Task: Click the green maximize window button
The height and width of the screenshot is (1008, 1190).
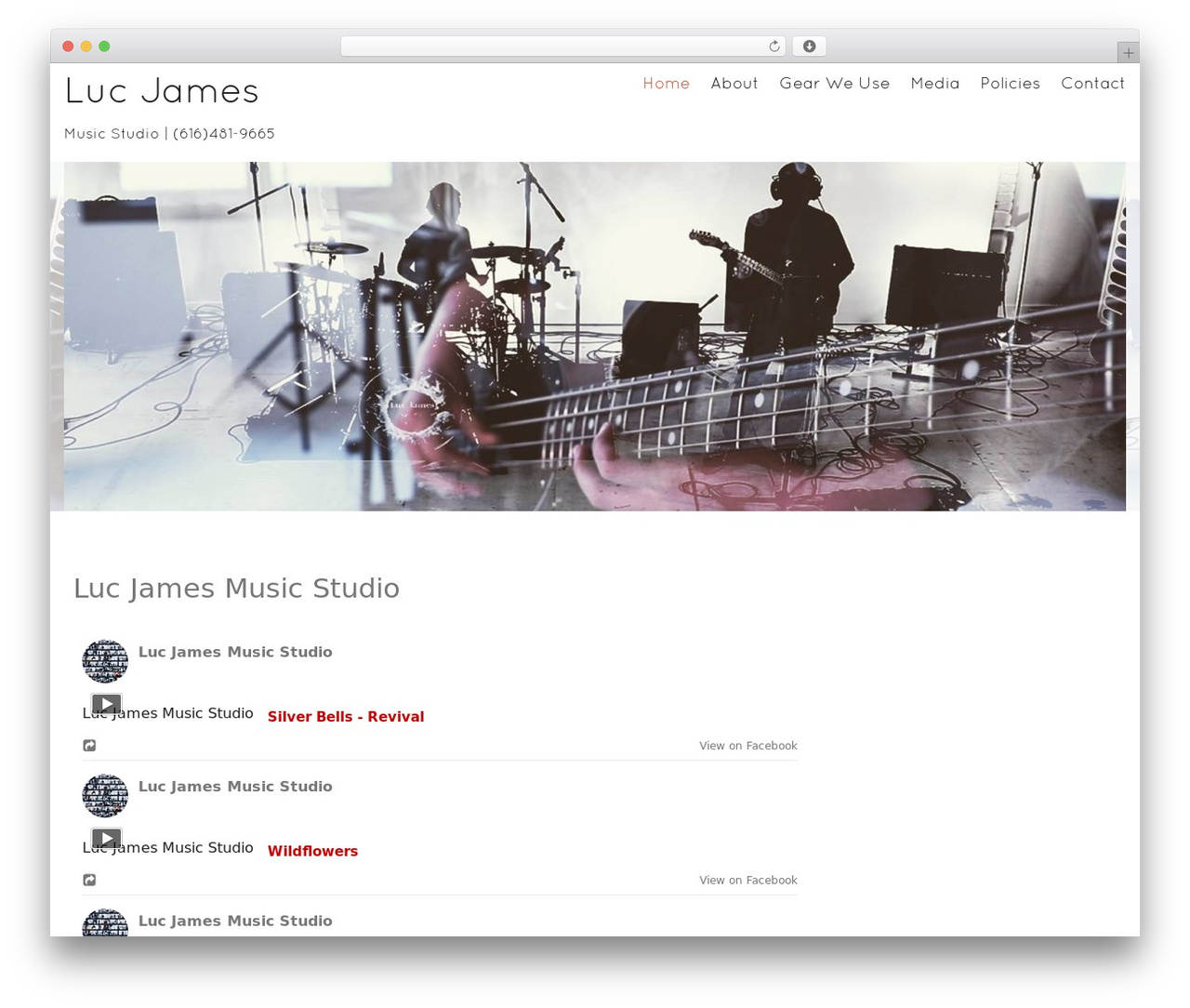Action: point(104,46)
